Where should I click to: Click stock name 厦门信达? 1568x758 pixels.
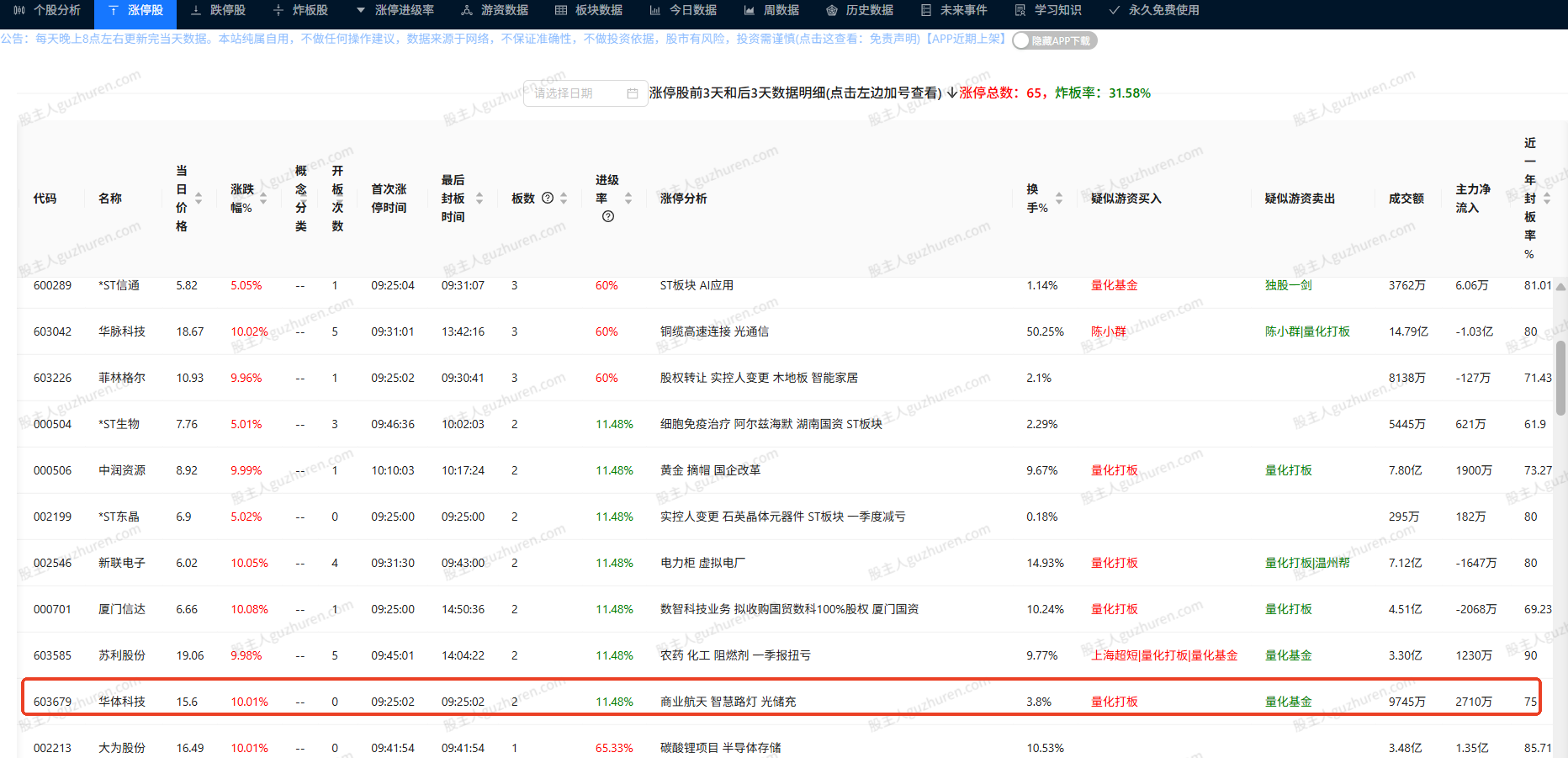pos(121,609)
